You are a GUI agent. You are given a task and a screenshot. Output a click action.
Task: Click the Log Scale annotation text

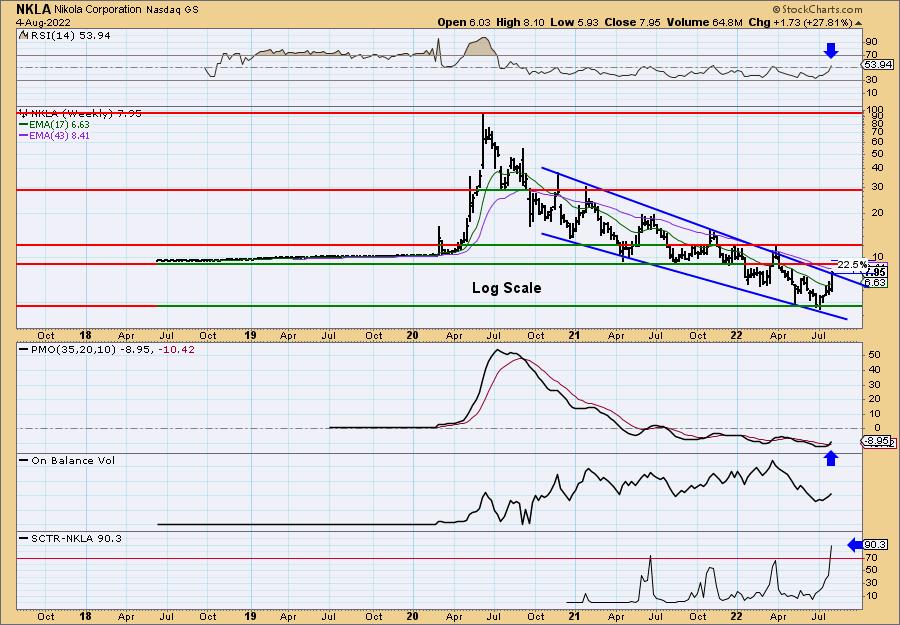506,288
